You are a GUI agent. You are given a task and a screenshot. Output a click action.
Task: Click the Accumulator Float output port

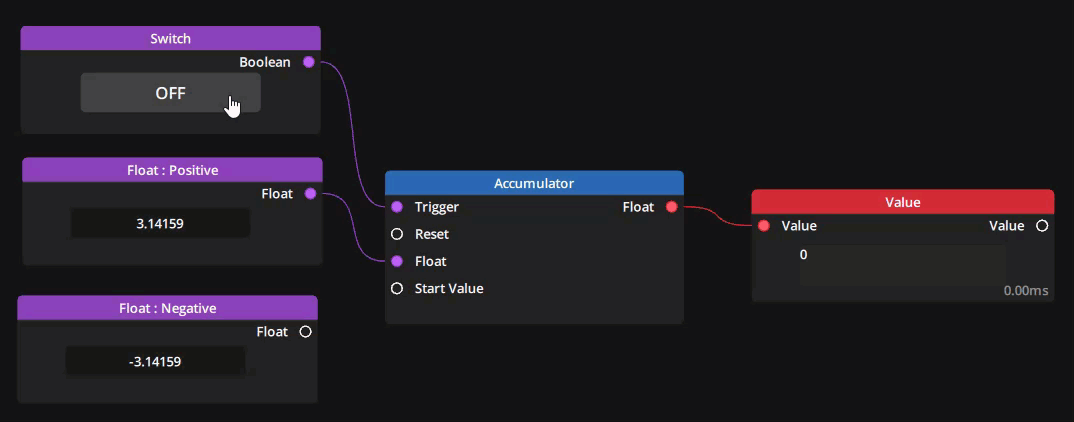tap(671, 207)
